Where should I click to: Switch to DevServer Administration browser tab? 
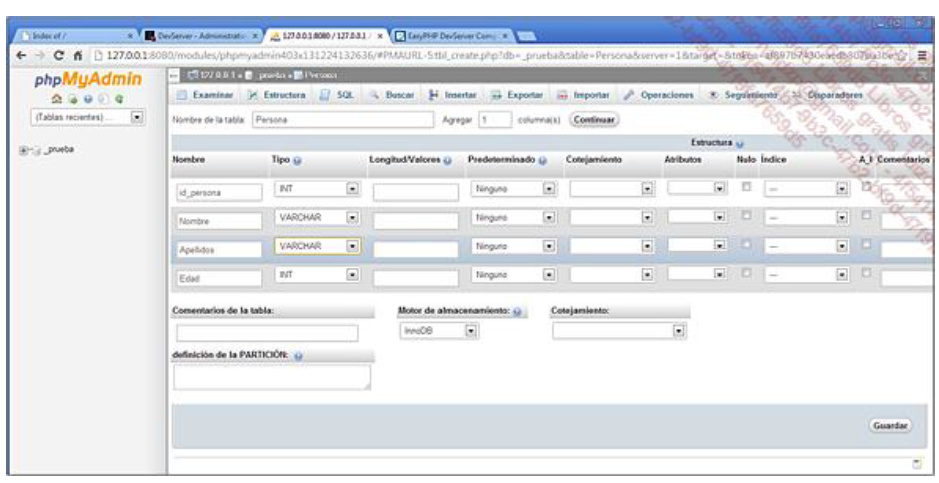click(x=201, y=36)
